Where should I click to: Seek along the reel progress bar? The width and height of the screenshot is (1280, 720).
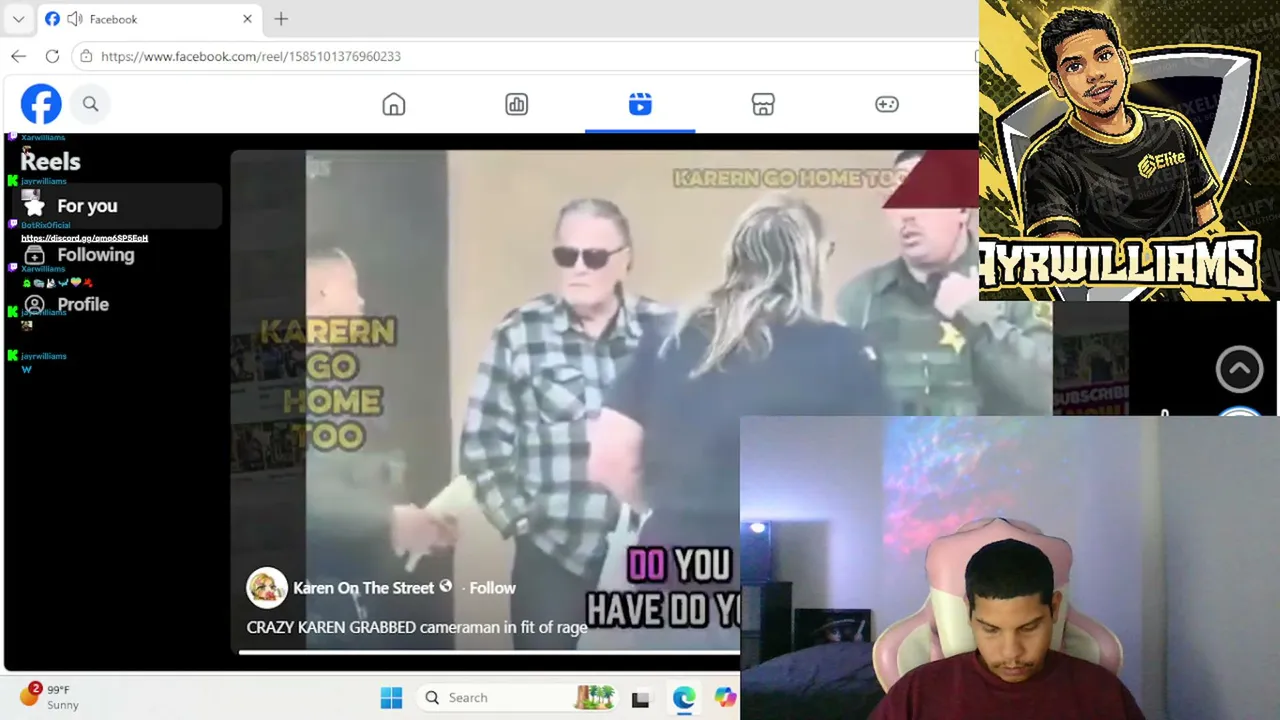[489, 652]
